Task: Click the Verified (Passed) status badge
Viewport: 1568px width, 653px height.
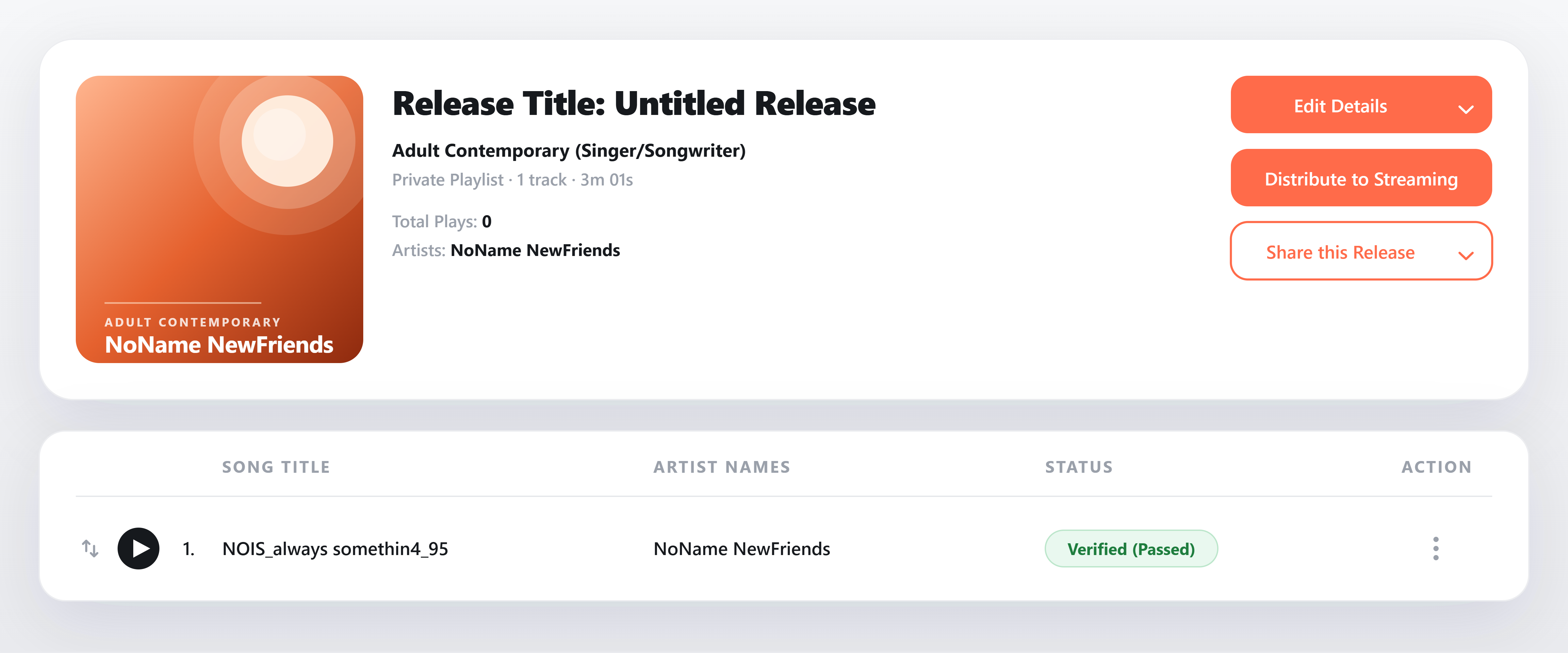Action: [x=1131, y=548]
